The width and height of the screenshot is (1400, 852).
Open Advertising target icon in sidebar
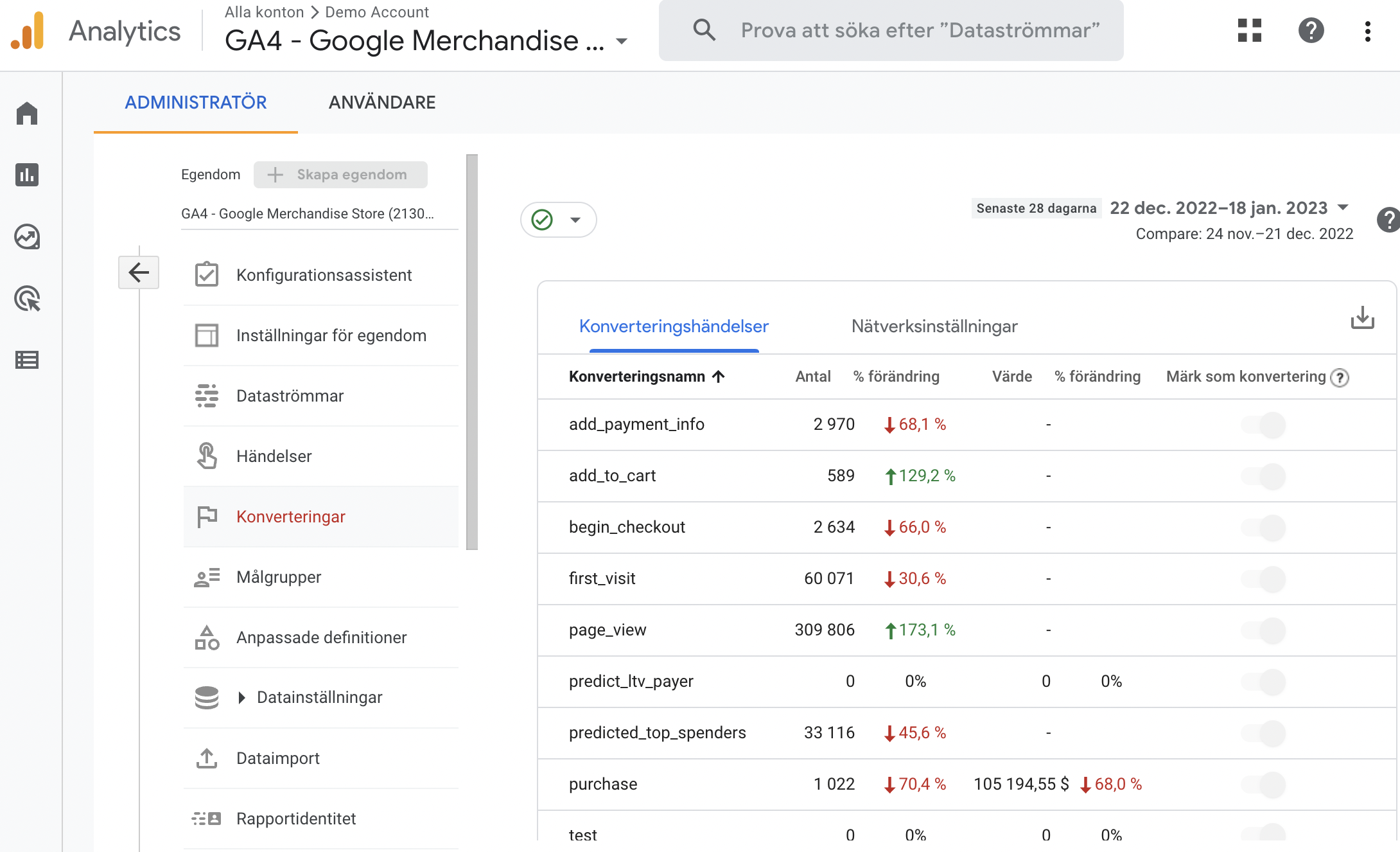pyautogui.click(x=27, y=299)
